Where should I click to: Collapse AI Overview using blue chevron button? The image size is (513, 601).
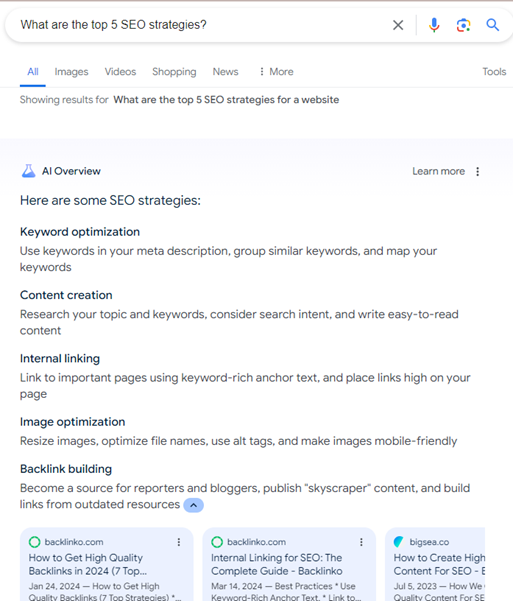pyautogui.click(x=194, y=505)
